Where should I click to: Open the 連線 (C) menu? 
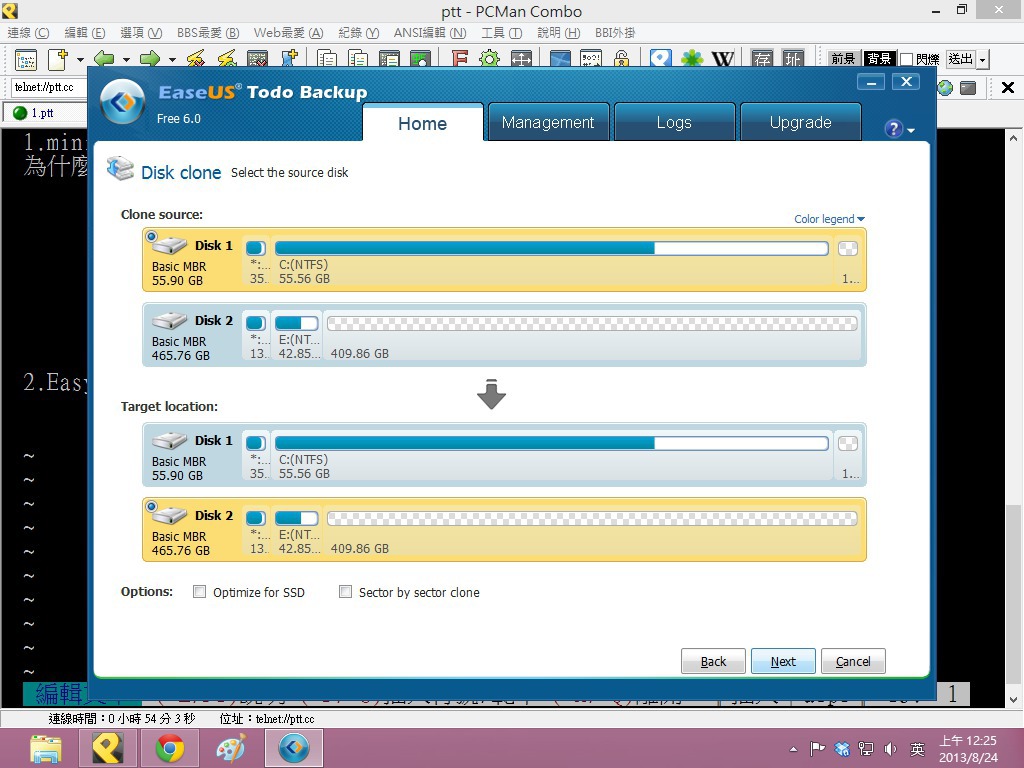tap(28, 33)
